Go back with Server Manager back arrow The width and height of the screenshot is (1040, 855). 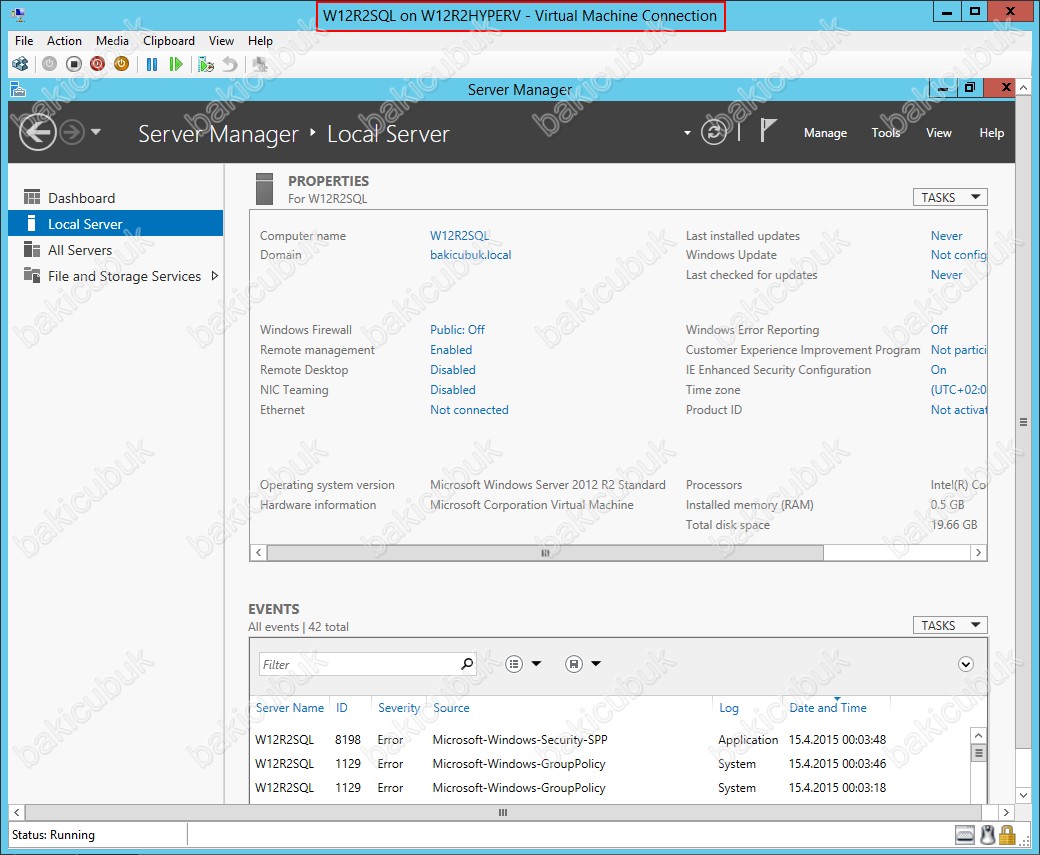click(x=37, y=132)
